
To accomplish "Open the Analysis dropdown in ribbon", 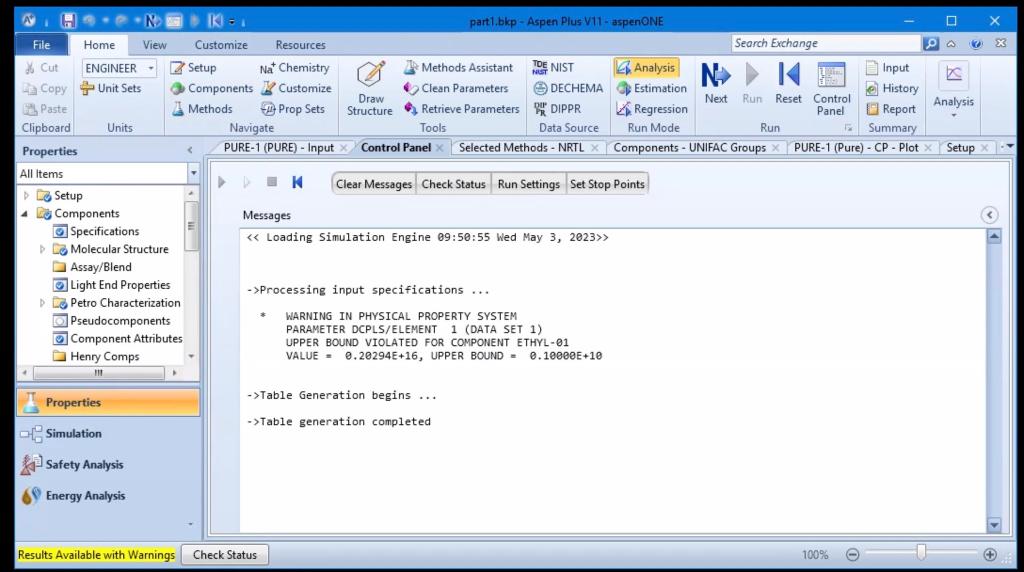I will pos(953,89).
